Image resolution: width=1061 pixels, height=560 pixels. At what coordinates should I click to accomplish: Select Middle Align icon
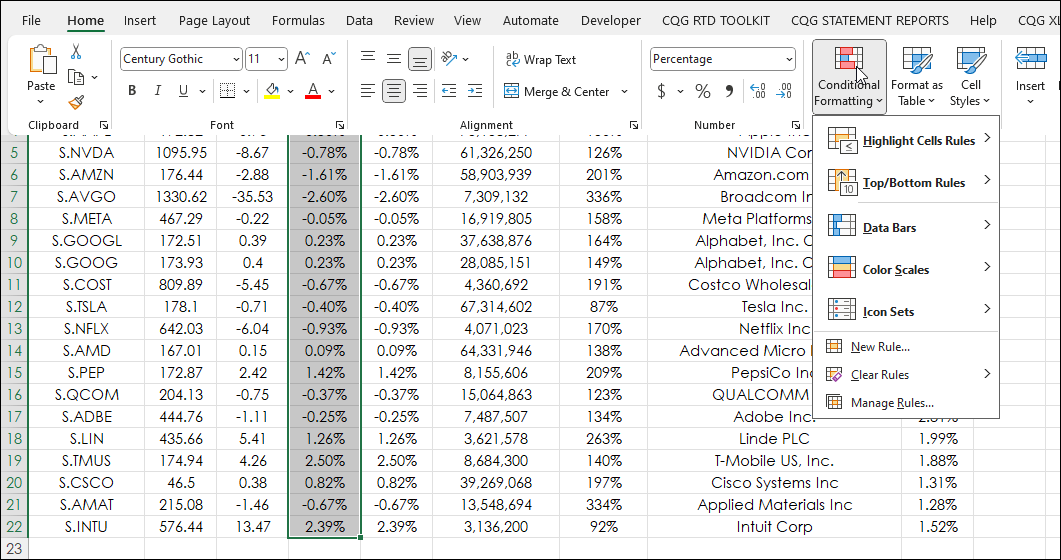tap(394, 59)
